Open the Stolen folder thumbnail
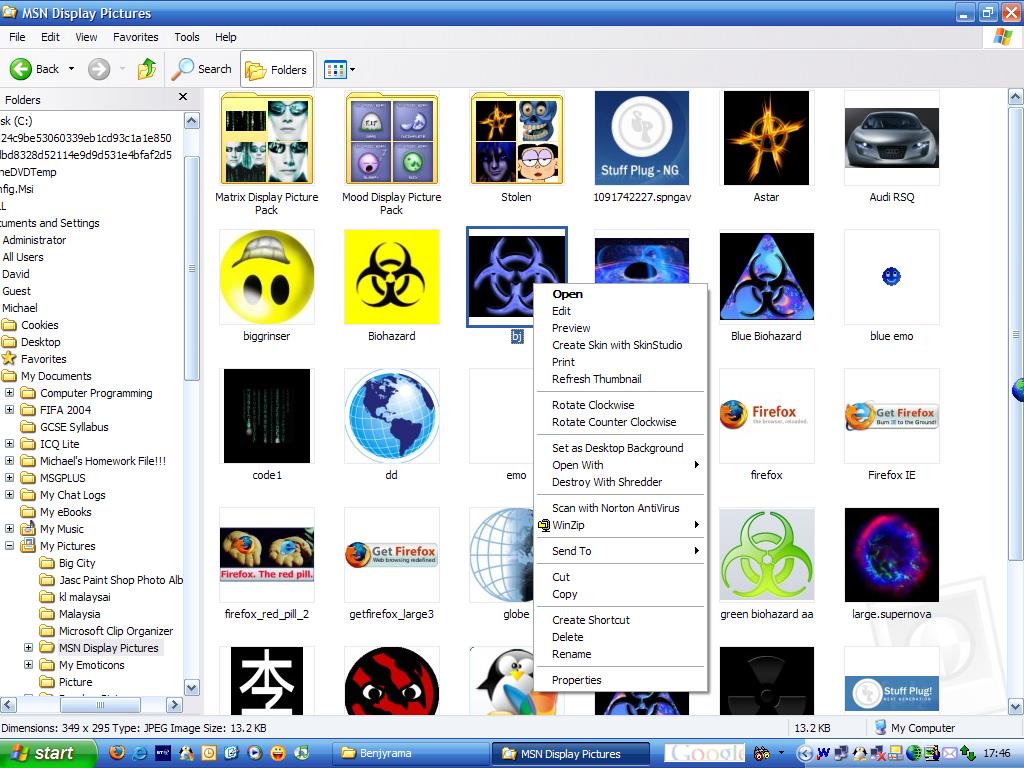 (x=516, y=139)
